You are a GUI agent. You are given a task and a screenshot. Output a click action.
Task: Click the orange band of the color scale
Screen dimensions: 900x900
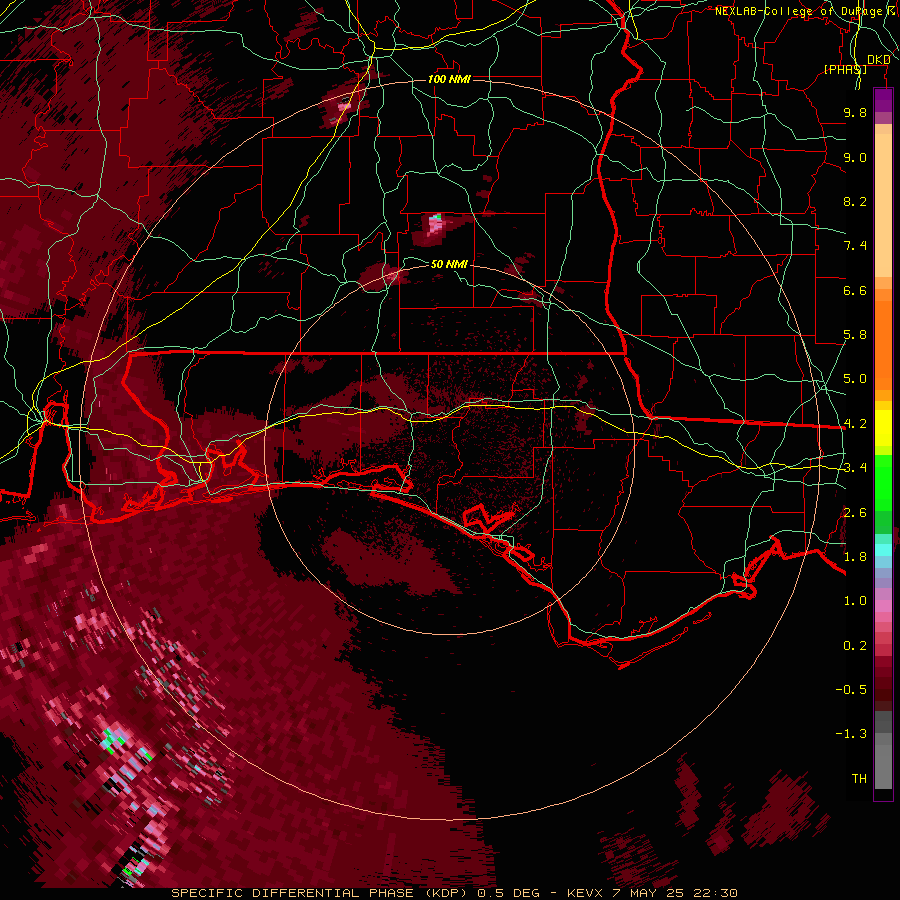pos(883,339)
